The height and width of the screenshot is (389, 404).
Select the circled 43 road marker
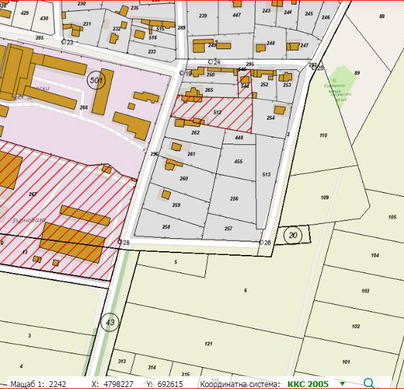tap(110, 322)
